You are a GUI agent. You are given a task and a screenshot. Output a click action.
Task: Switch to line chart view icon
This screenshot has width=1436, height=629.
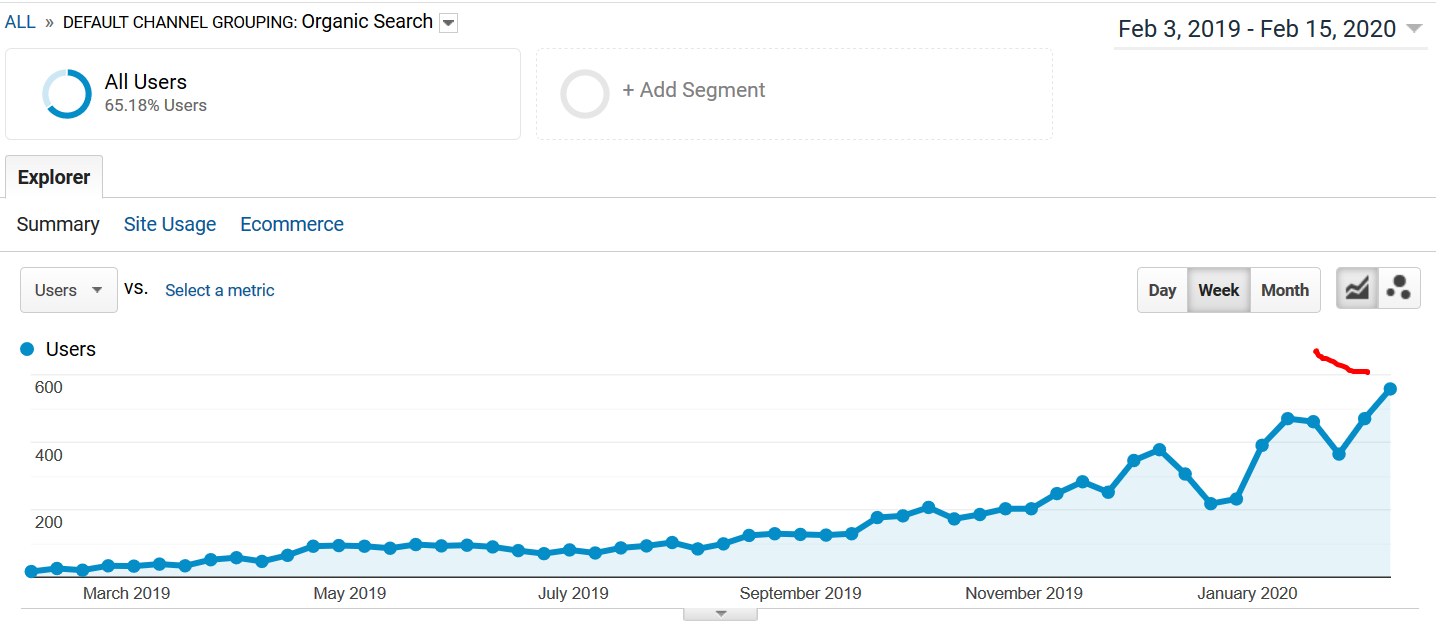pyautogui.click(x=1357, y=290)
